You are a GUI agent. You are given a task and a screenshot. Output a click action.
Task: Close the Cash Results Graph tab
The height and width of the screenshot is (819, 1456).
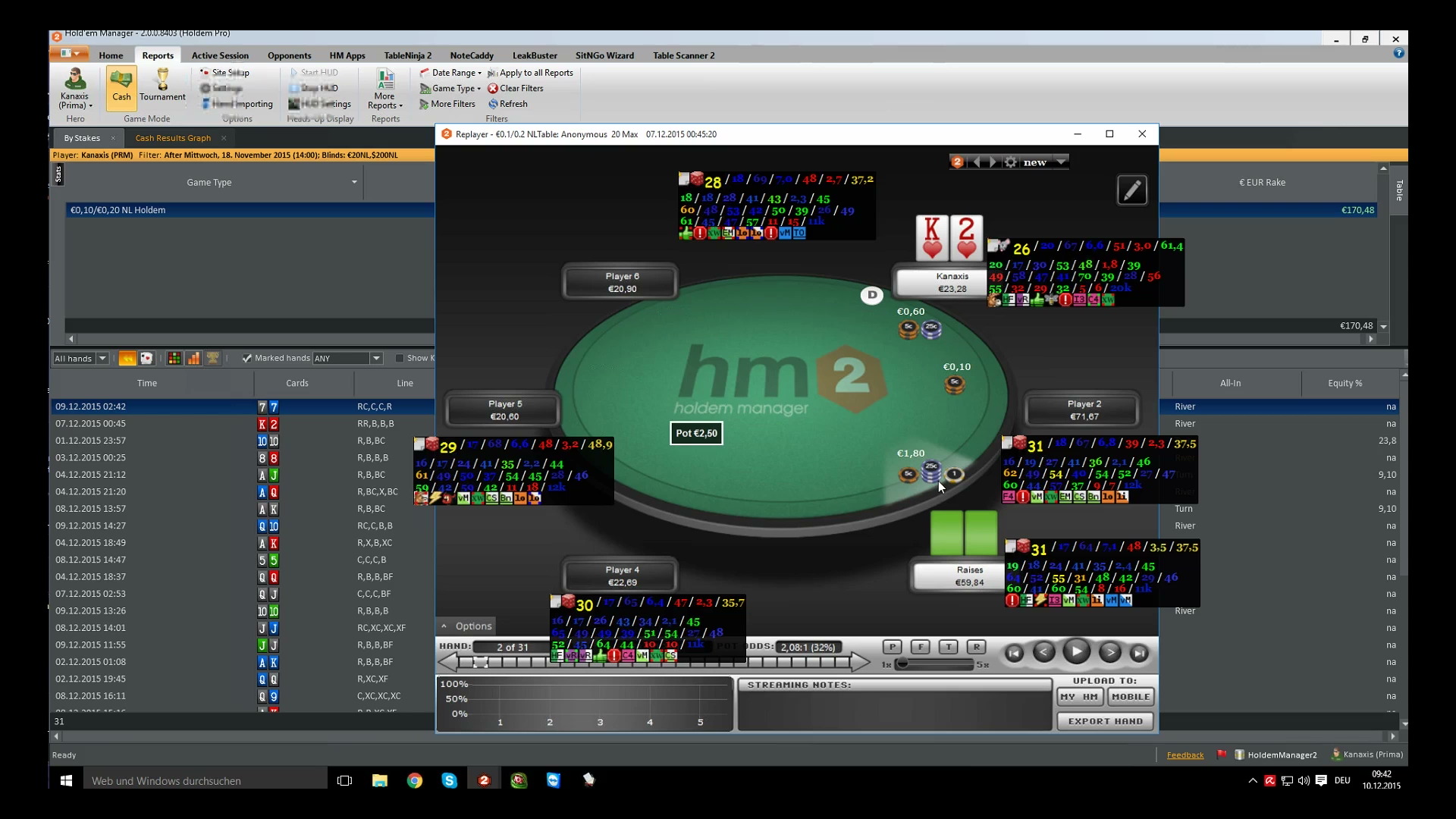coord(224,138)
